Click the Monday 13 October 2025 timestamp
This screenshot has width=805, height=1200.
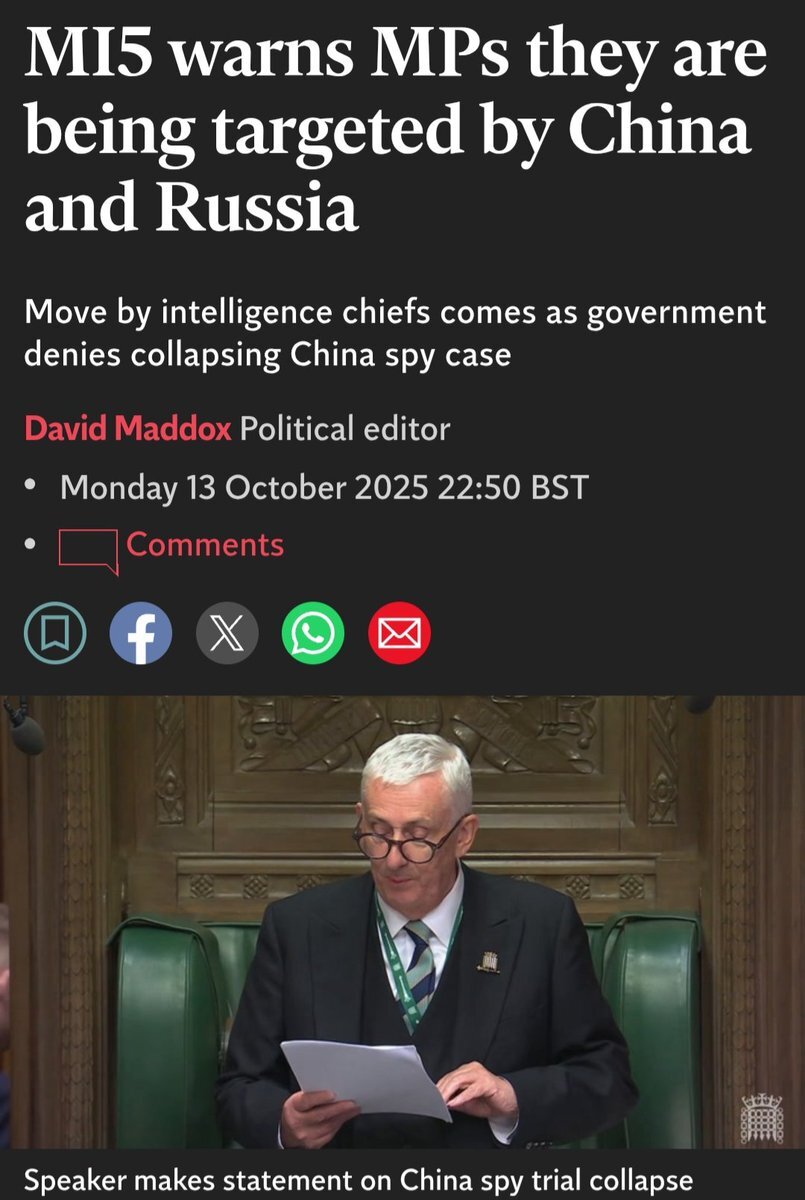click(x=325, y=488)
